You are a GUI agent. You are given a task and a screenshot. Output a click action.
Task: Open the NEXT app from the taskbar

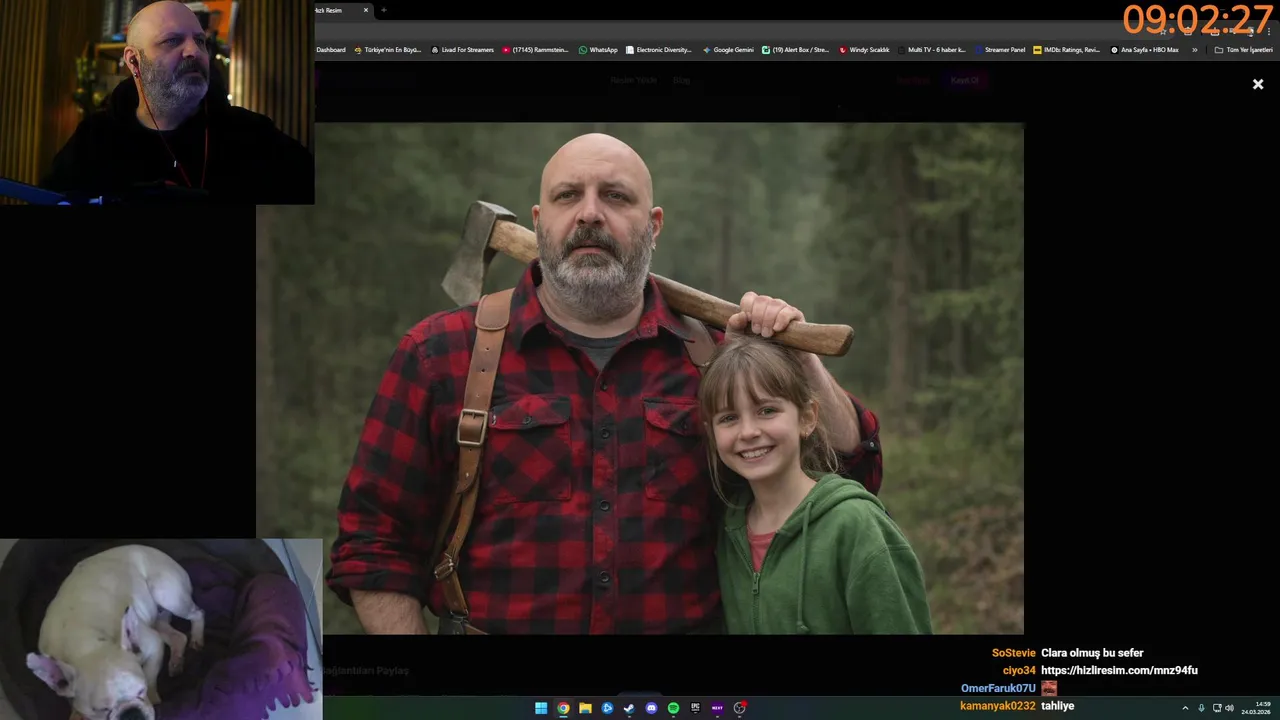pos(717,708)
